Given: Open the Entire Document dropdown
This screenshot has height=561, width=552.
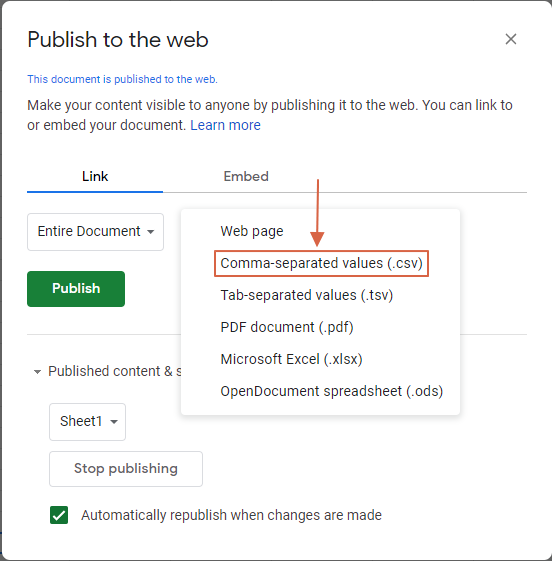Looking at the screenshot, I should [96, 231].
